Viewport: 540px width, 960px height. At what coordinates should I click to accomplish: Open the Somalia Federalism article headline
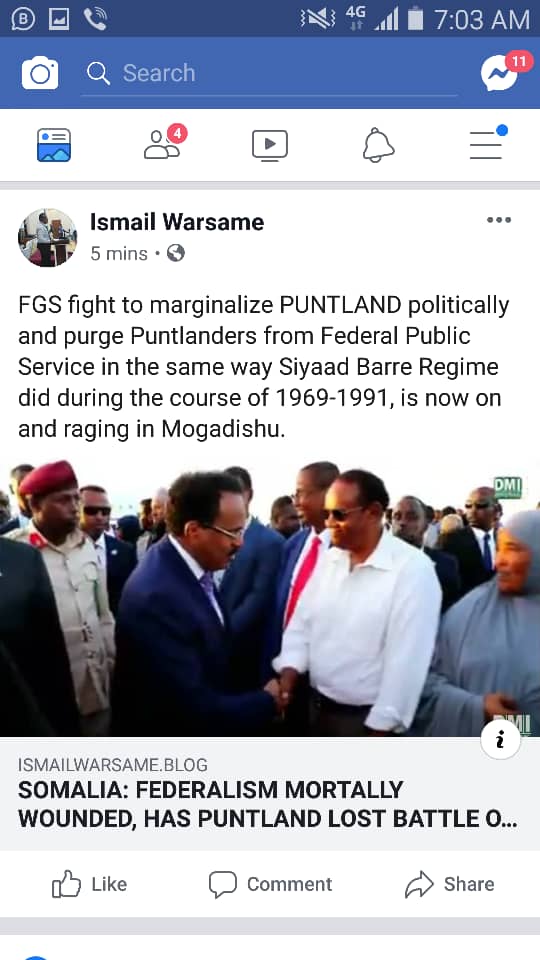tap(268, 804)
